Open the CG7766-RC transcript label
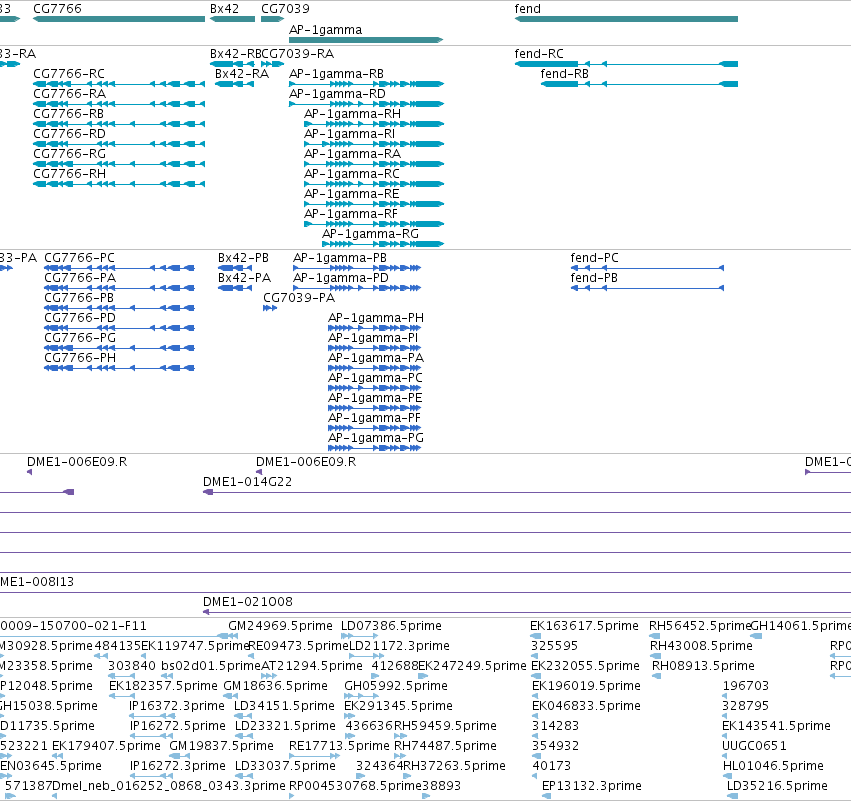Image resolution: width=851 pixels, height=801 pixels. 69,73
